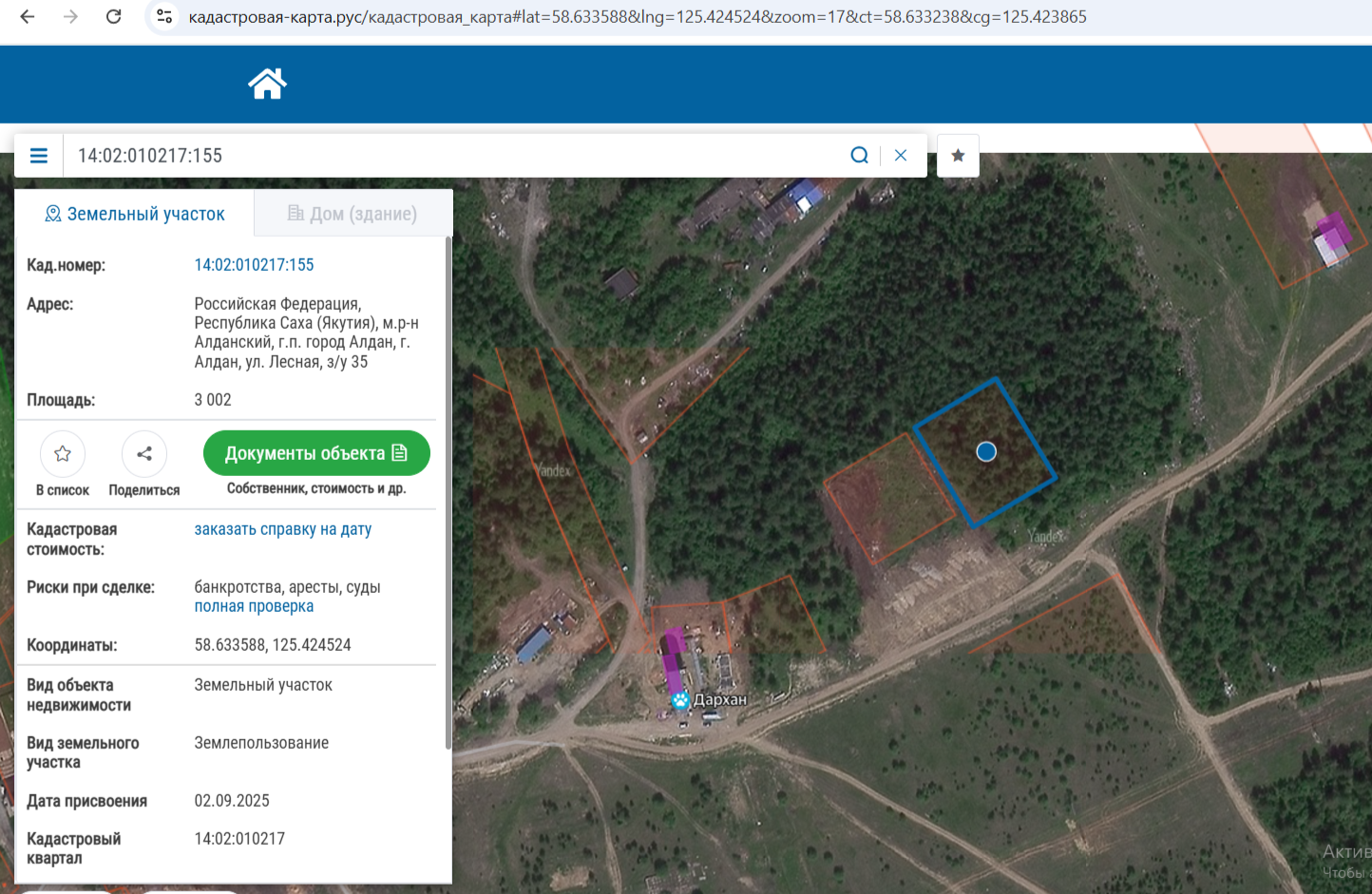
Task: Click the Поделиться share icon
Action: point(144,454)
